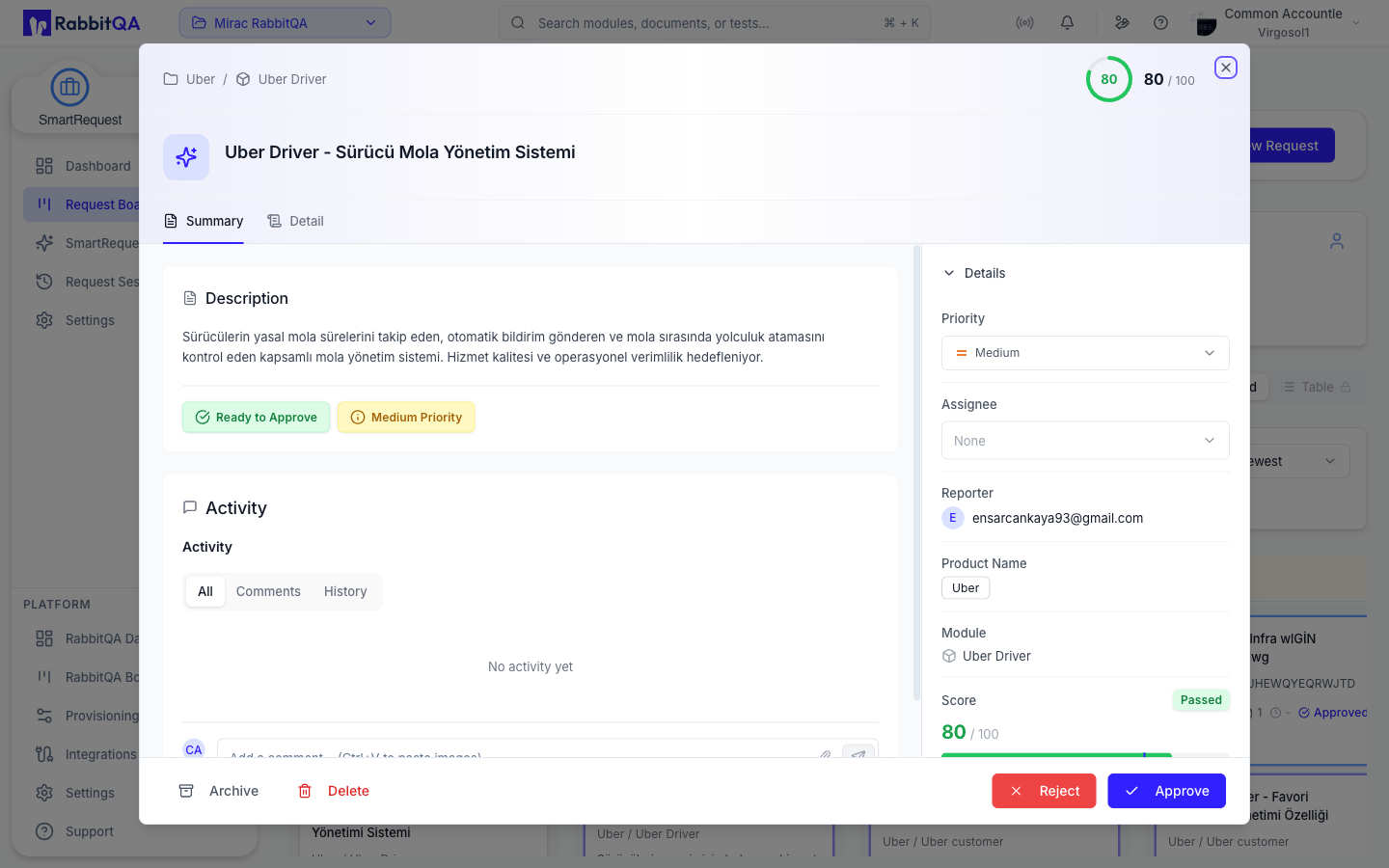Screen dimensions: 1389x868
Task: Focus the search modules input field
Action: click(x=714, y=23)
